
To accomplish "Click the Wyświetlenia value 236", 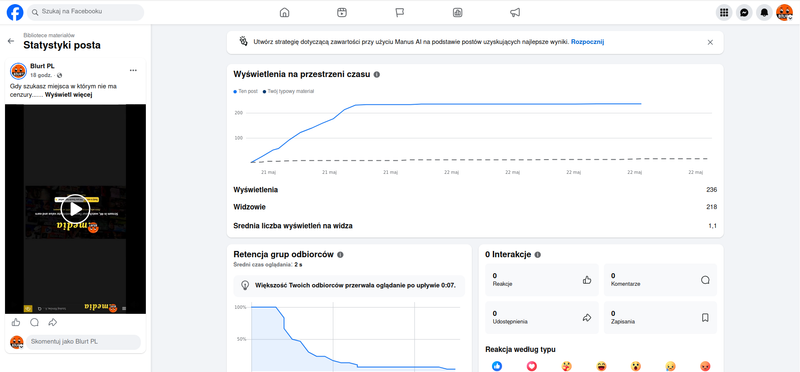I will 712,190.
